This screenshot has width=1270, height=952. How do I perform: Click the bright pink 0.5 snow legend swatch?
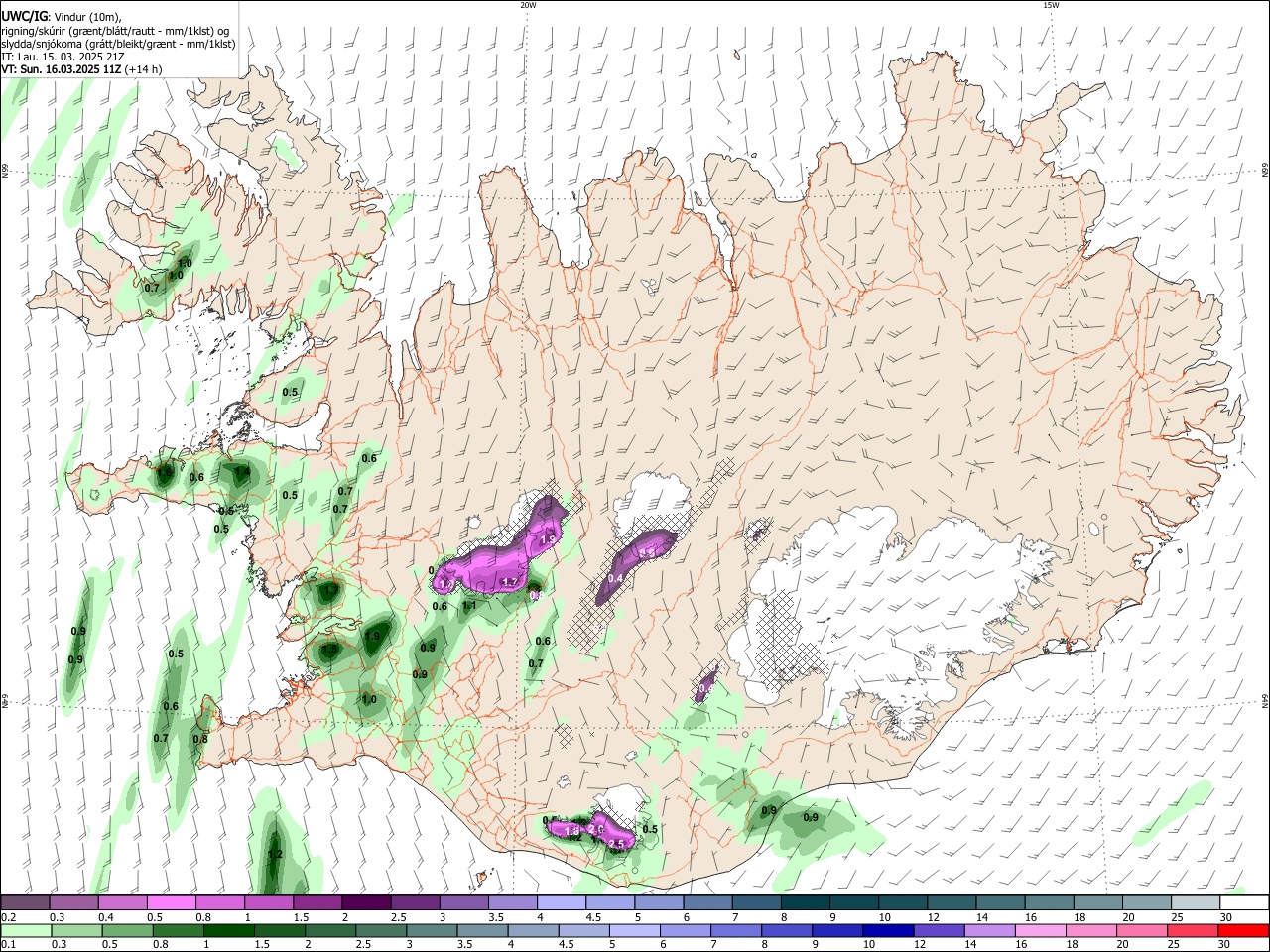tap(172, 902)
